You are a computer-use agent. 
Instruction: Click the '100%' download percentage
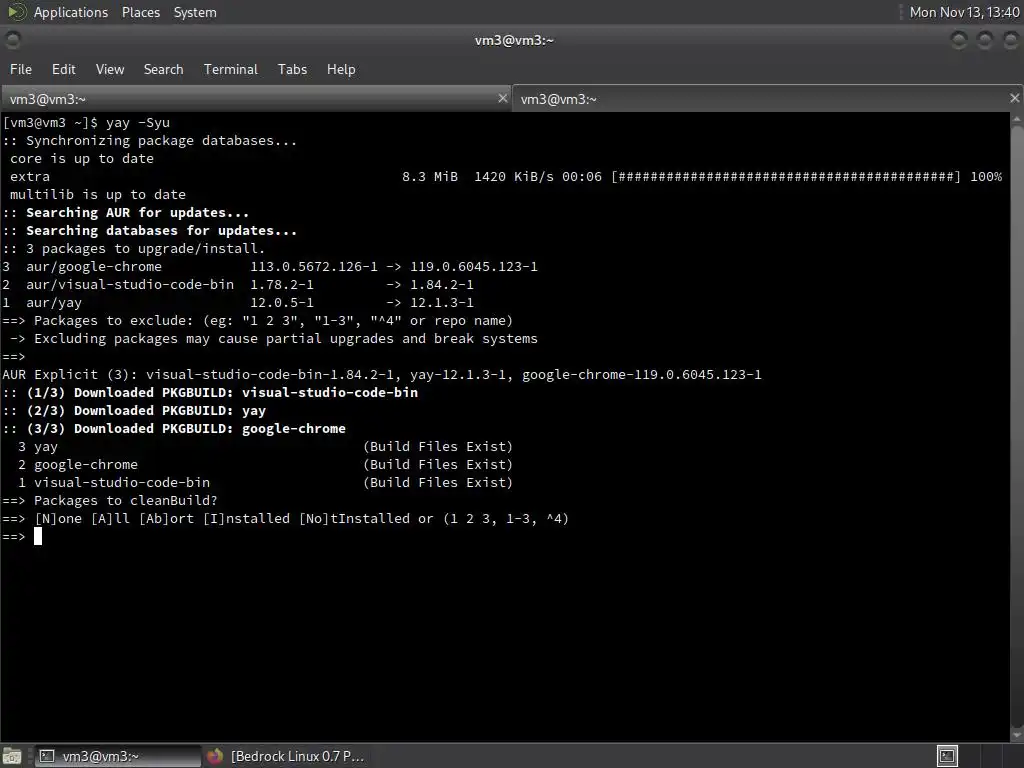coord(986,177)
